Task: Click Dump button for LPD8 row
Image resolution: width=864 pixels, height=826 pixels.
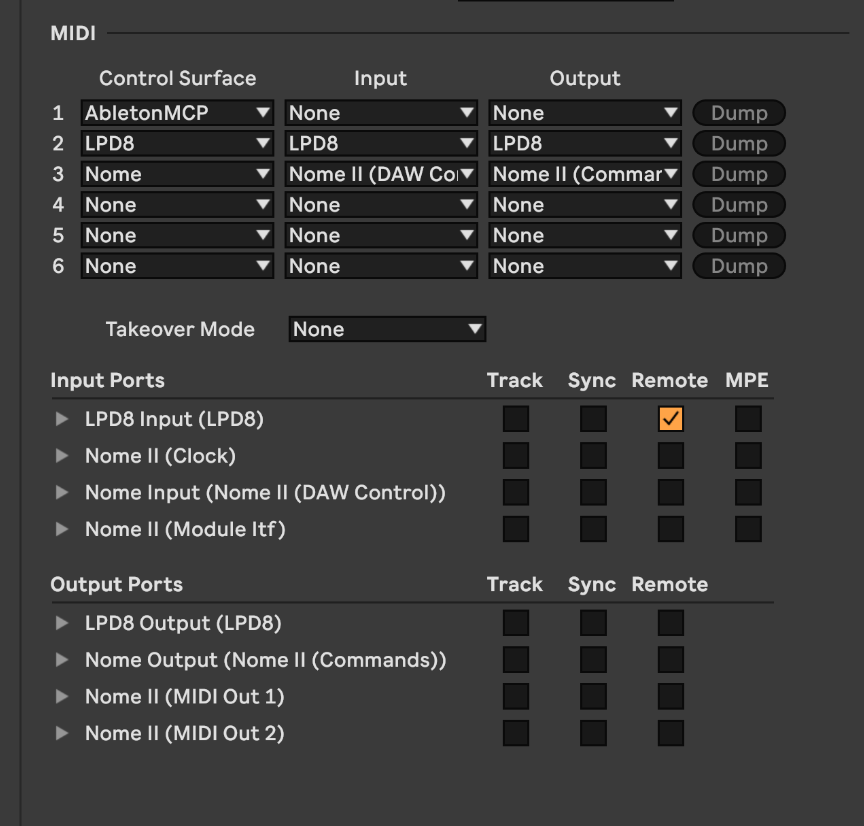Action: [x=739, y=143]
